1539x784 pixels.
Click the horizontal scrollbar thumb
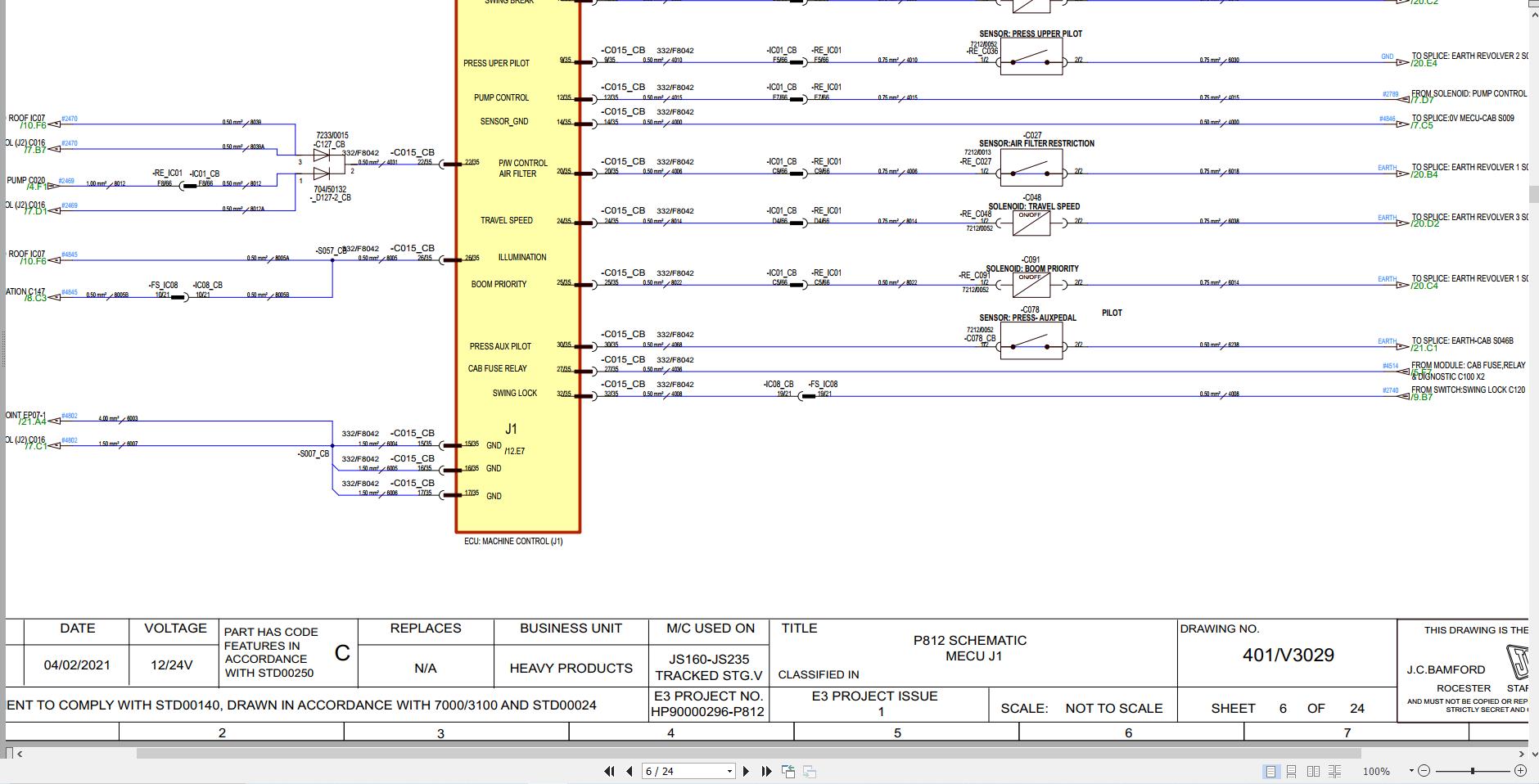[748, 753]
